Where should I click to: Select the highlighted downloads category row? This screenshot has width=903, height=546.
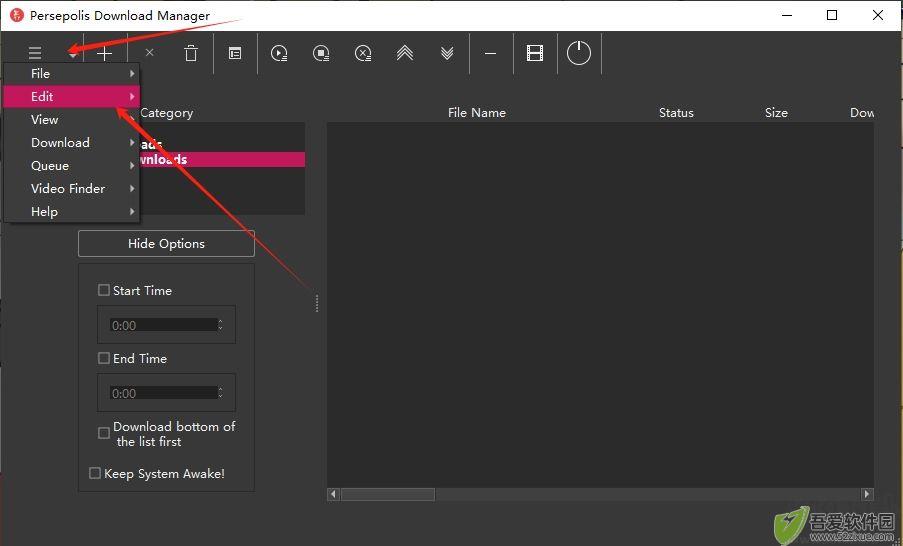pos(222,160)
